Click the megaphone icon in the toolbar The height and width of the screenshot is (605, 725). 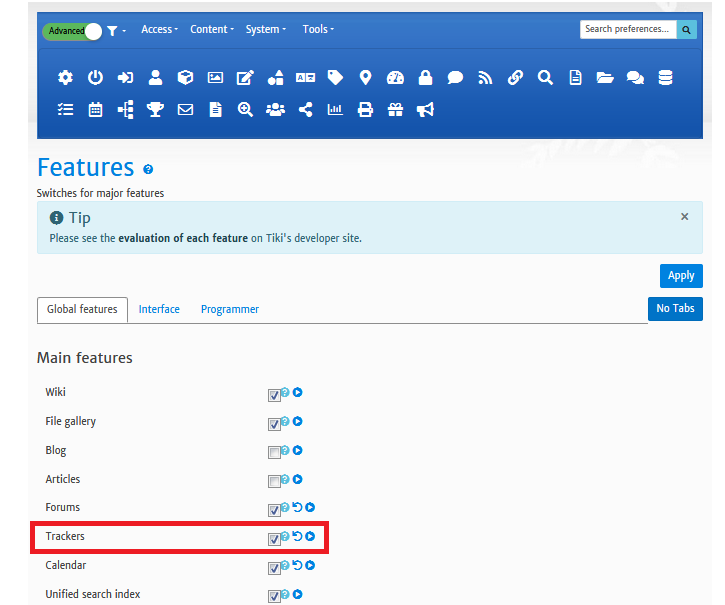click(x=425, y=110)
